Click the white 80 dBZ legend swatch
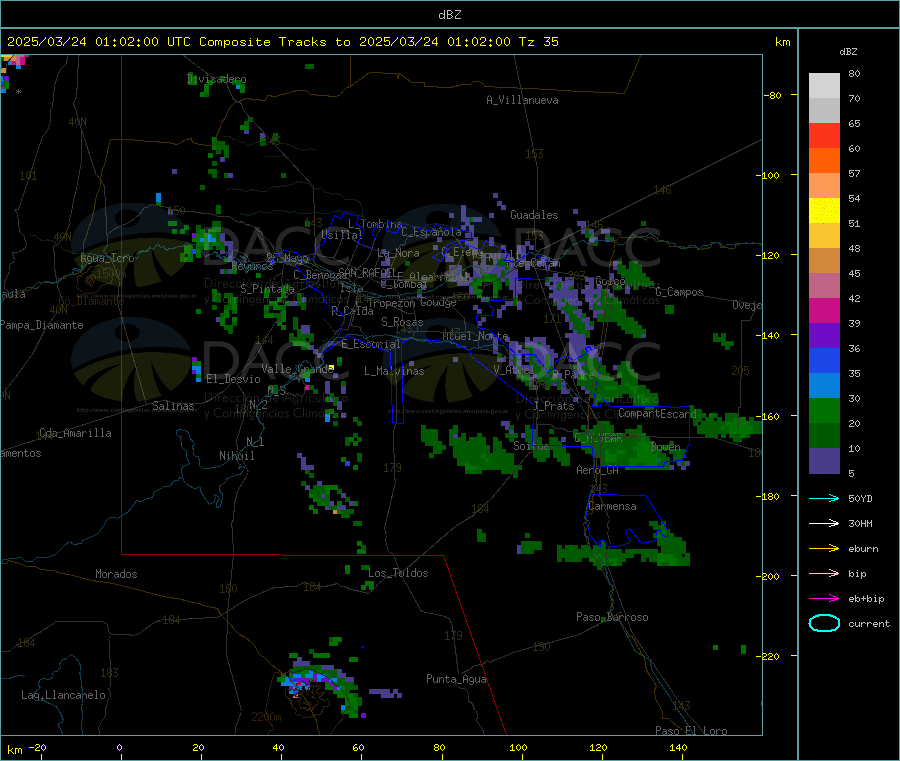Screen dimensions: 900x761 (824, 86)
